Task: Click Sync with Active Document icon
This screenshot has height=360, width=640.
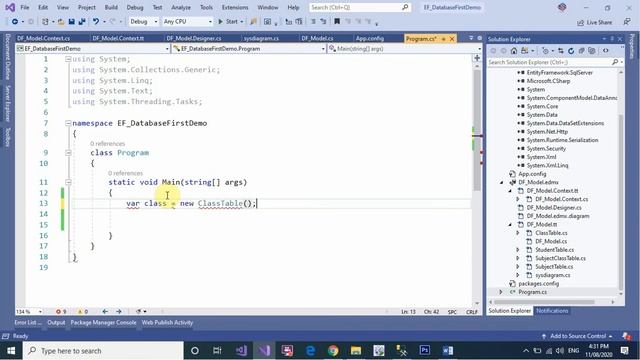Action: tap(561, 51)
